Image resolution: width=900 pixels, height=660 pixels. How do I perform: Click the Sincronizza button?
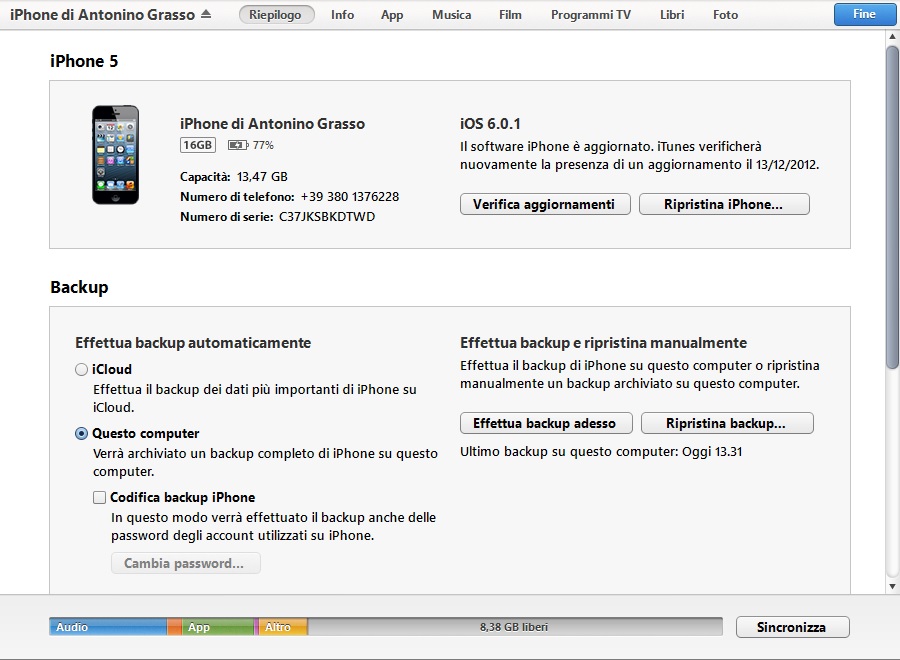[793, 627]
